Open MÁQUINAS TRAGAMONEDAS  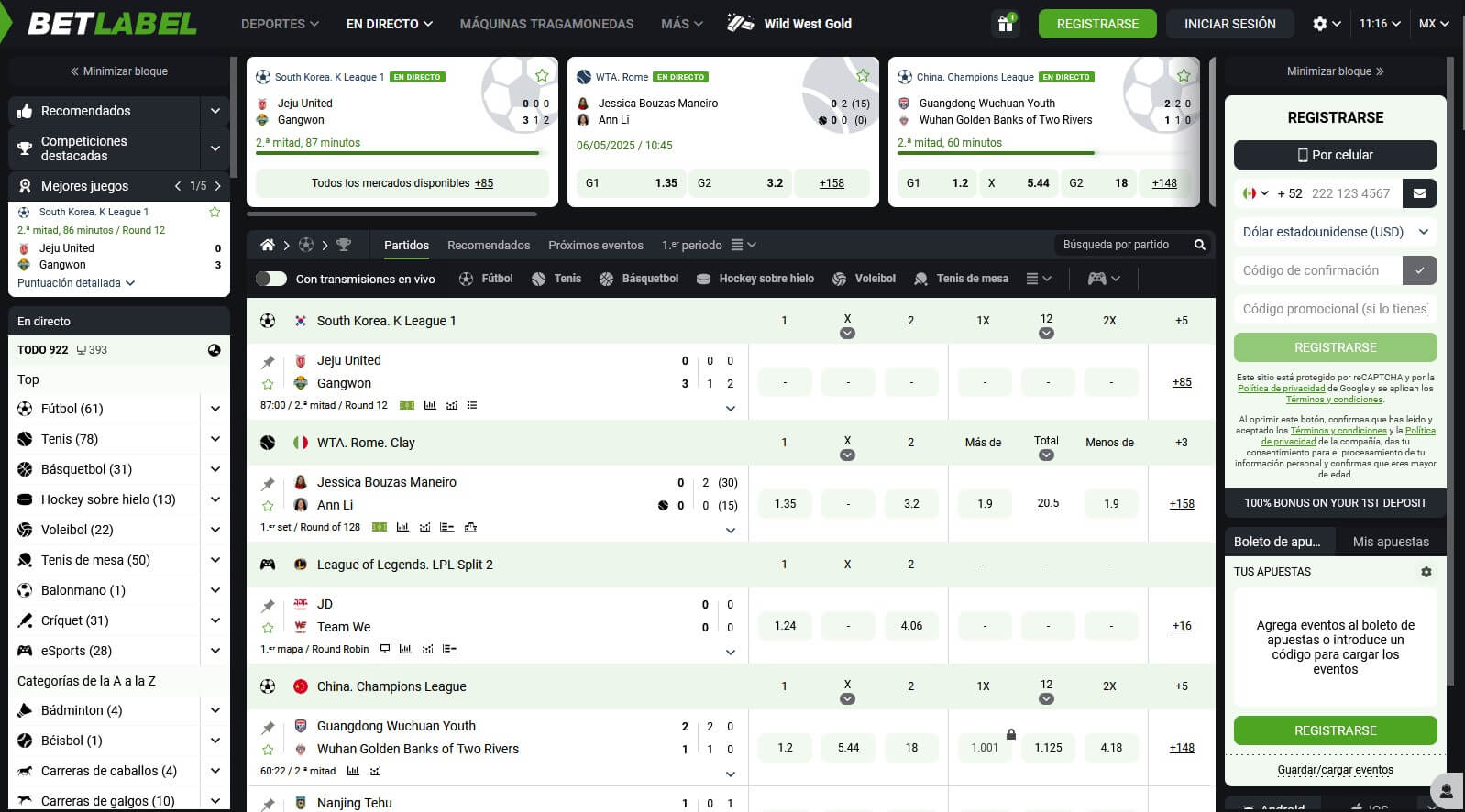point(546,24)
